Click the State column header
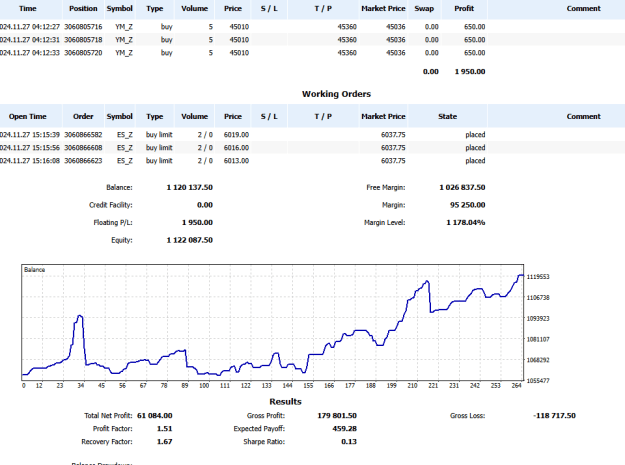 447,116
